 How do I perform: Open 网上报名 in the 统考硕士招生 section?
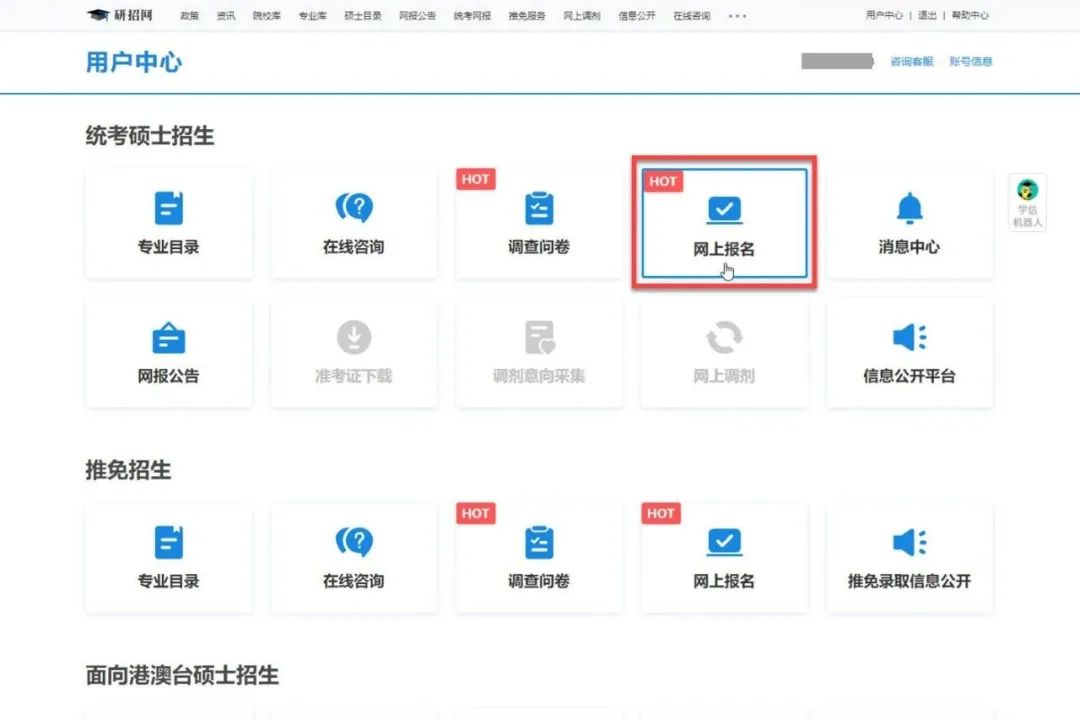pyautogui.click(x=724, y=223)
